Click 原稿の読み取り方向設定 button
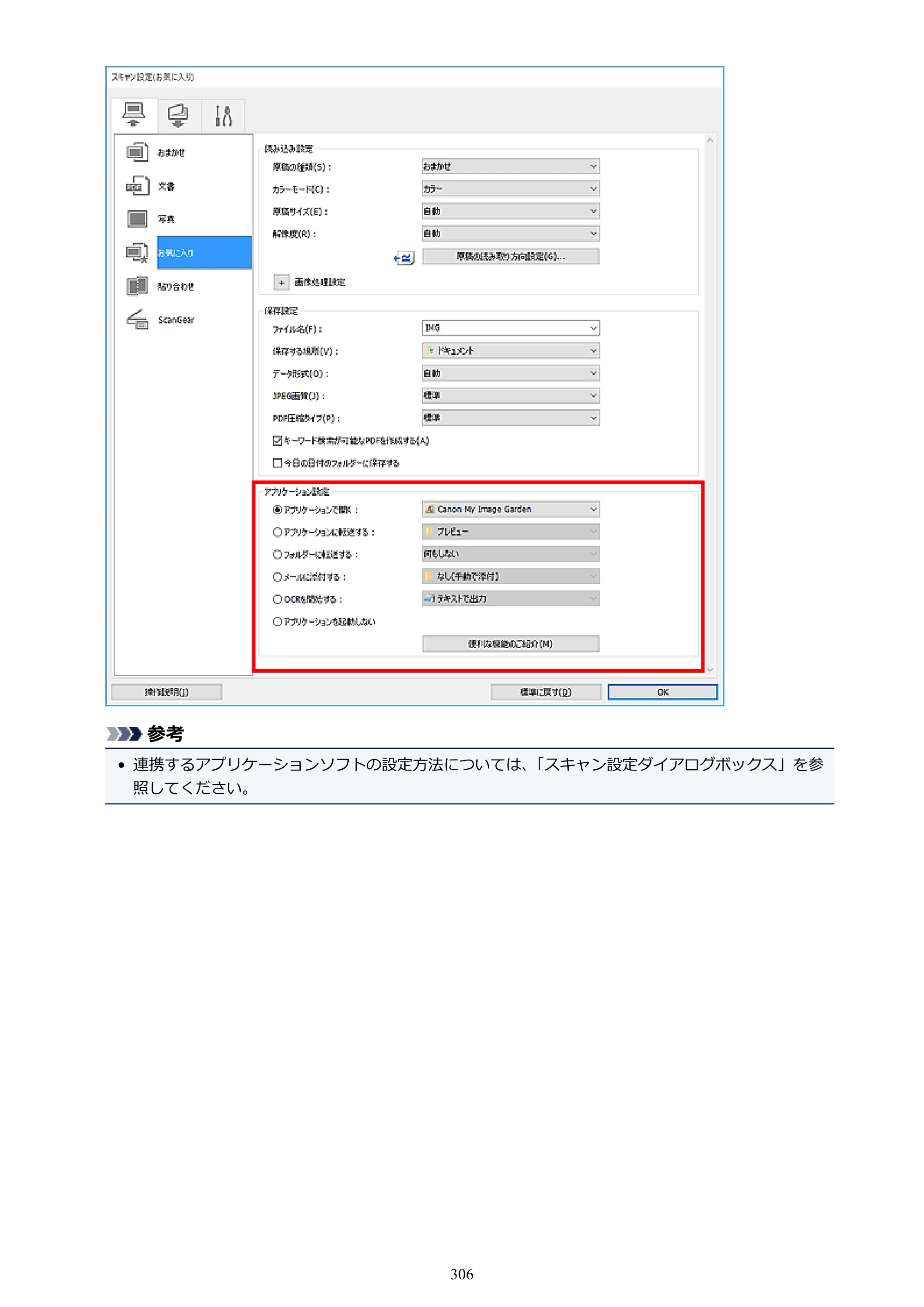This screenshot has width=924, height=1307. [x=510, y=256]
